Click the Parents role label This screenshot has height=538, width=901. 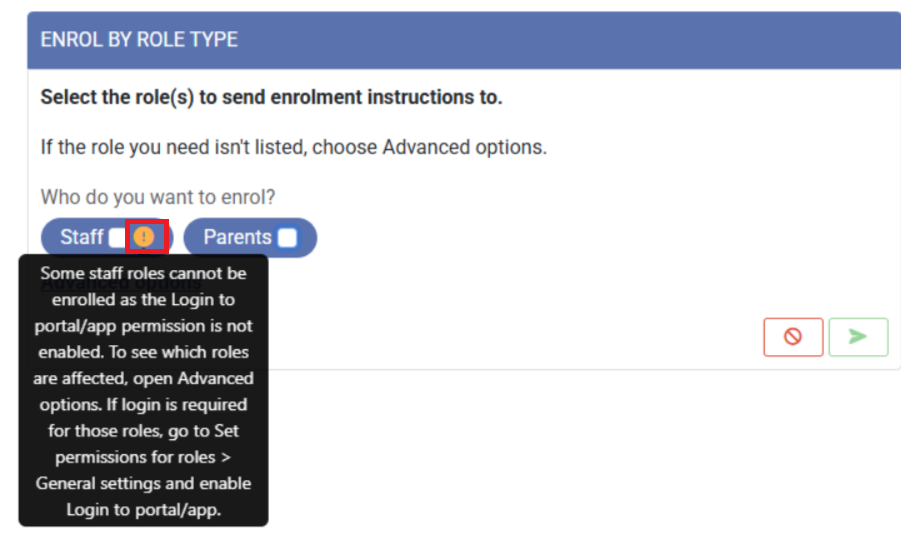237,237
